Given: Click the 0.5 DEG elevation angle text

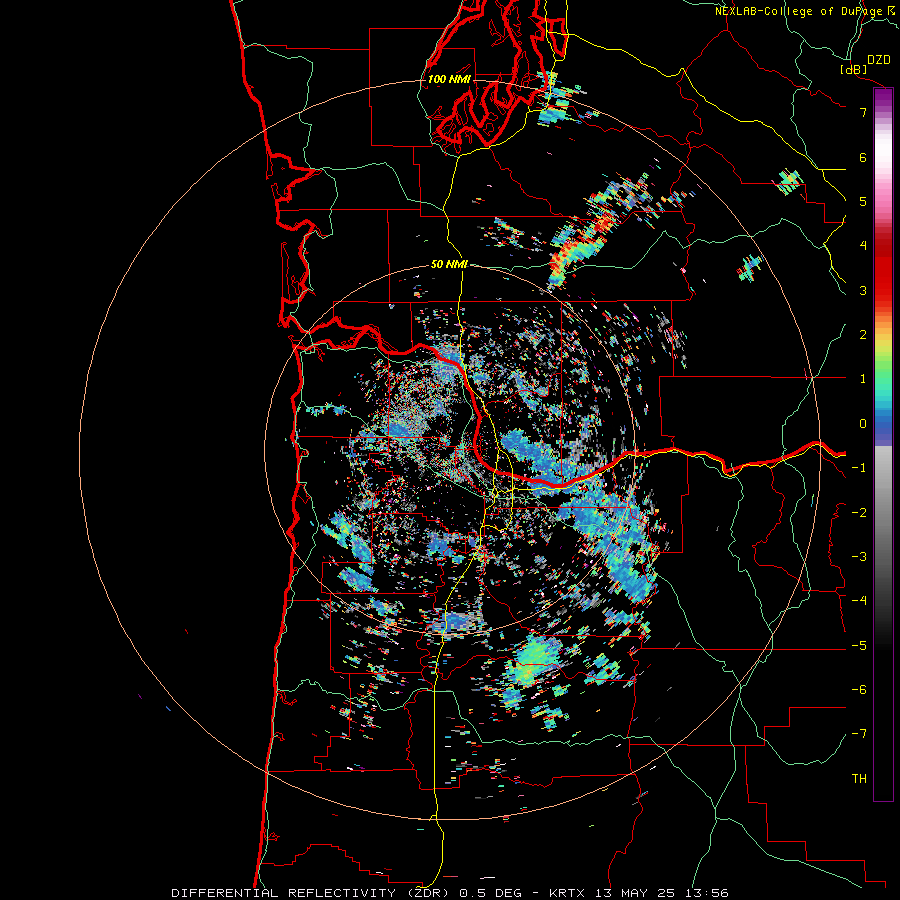Looking at the screenshot, I should [x=491, y=893].
